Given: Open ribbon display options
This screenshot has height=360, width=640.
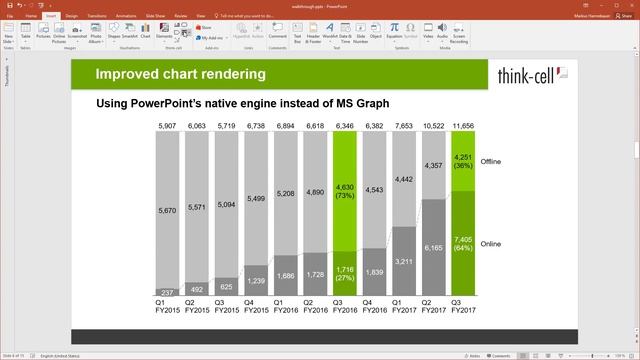Looking at the screenshot, I should point(586,5).
